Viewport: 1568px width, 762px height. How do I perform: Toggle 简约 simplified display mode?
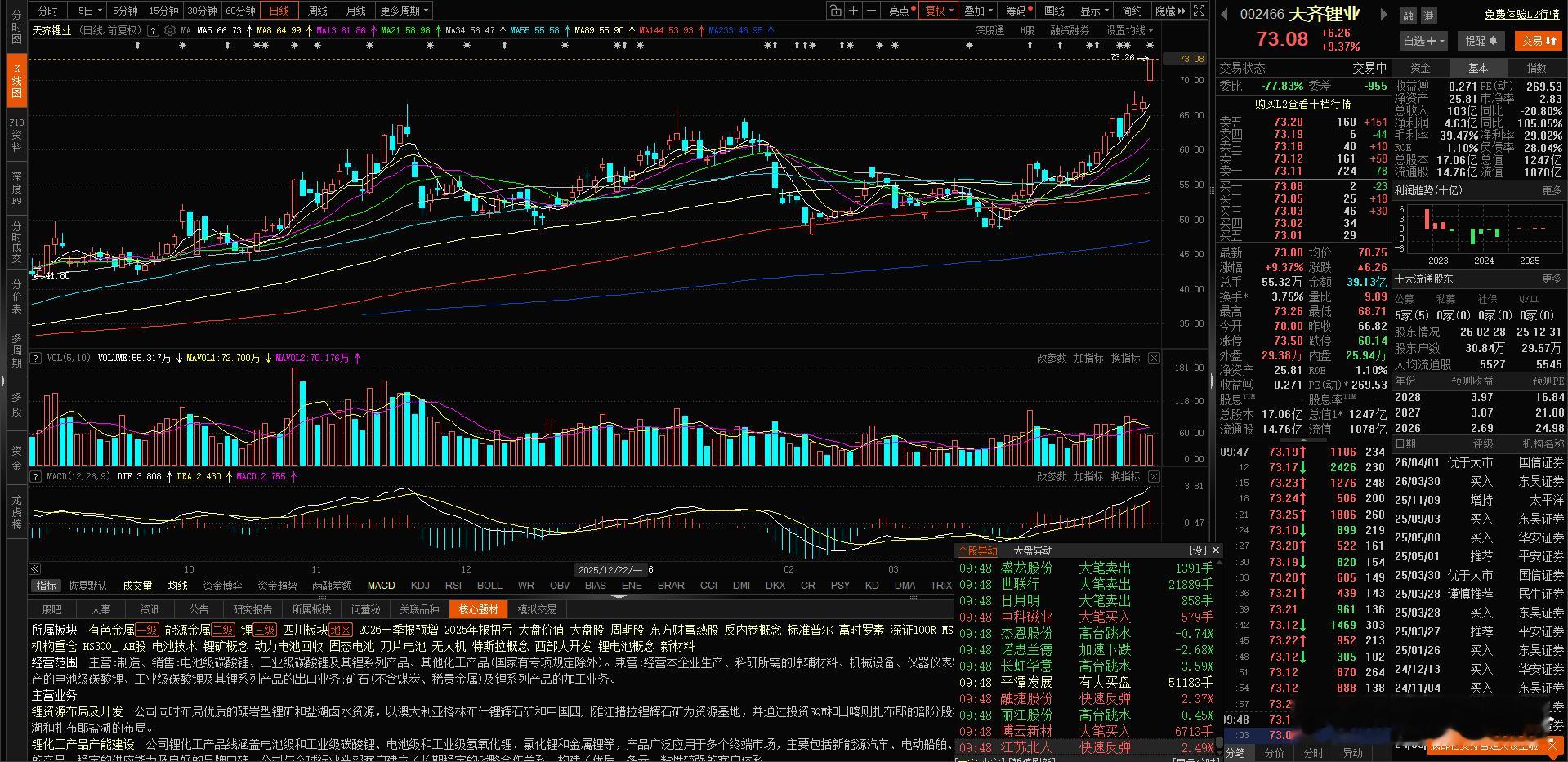(x=1132, y=11)
